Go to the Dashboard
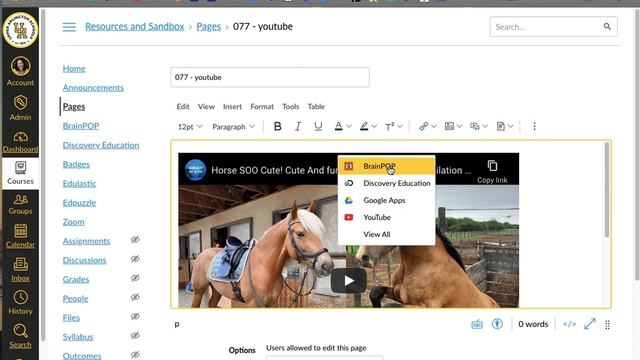 (x=20, y=142)
